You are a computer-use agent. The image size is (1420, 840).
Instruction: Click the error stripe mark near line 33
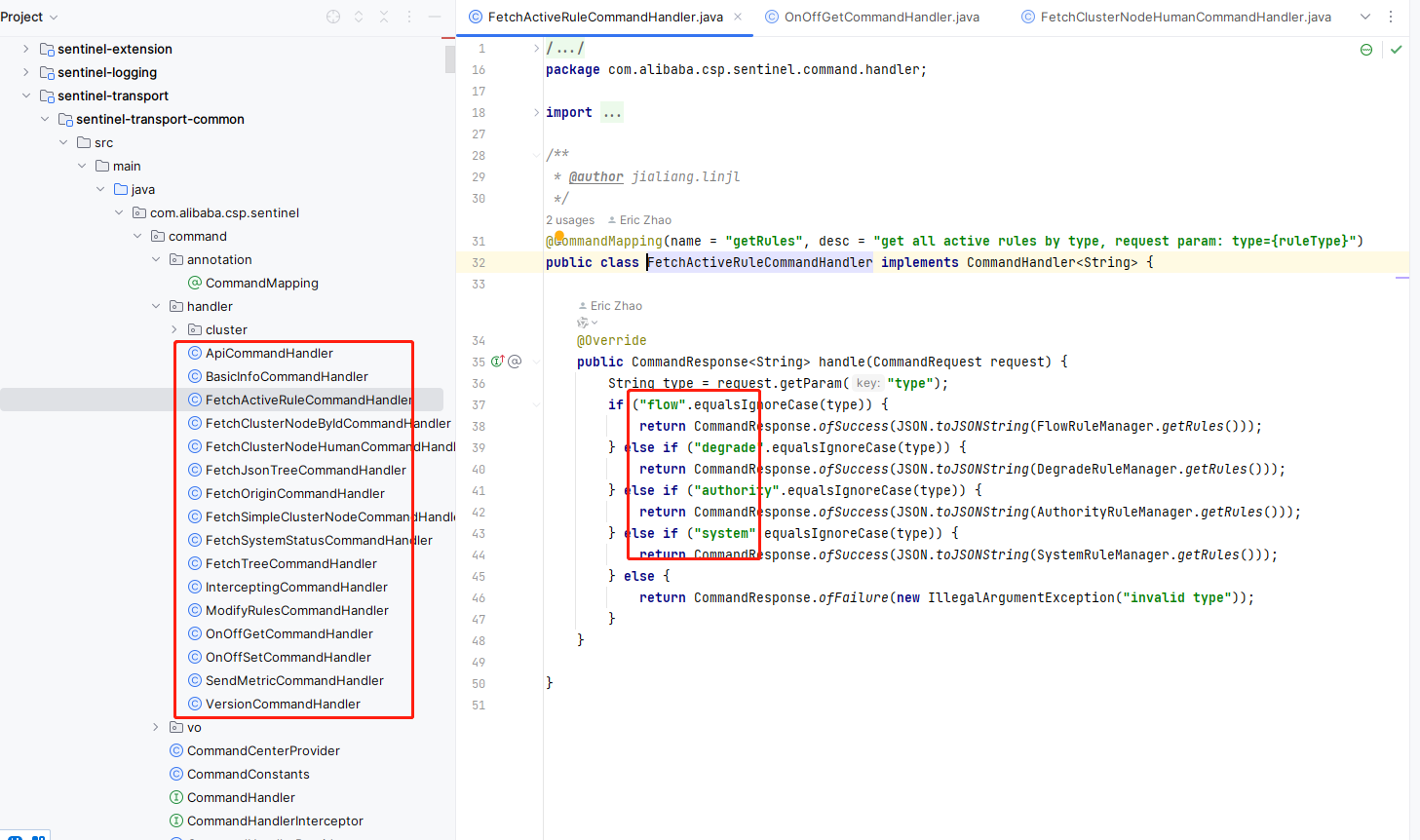click(x=1402, y=278)
